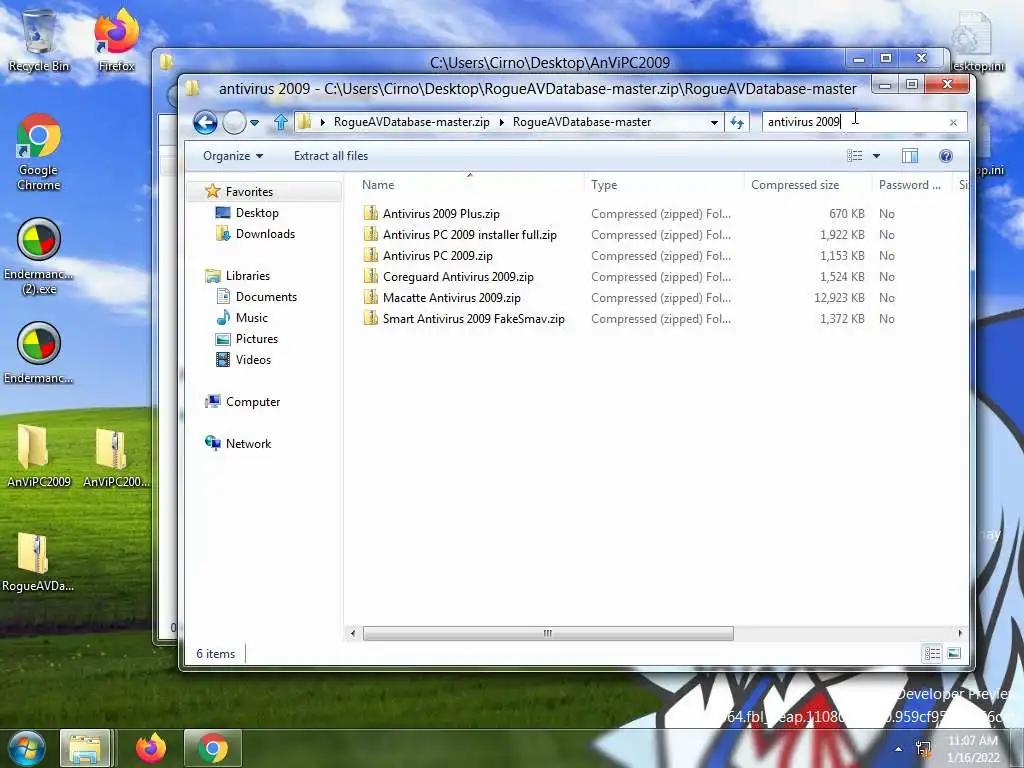Image resolution: width=1024 pixels, height=768 pixels.
Task: Open Videos library in sidebar
Action: click(253, 360)
